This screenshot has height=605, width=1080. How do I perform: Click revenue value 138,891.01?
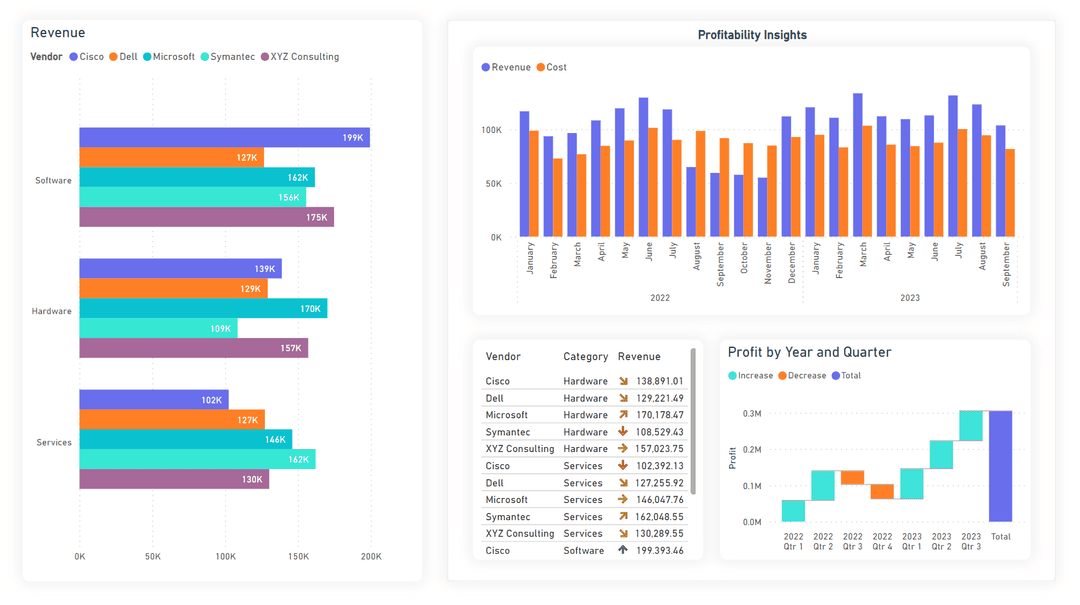pyautogui.click(x=660, y=381)
